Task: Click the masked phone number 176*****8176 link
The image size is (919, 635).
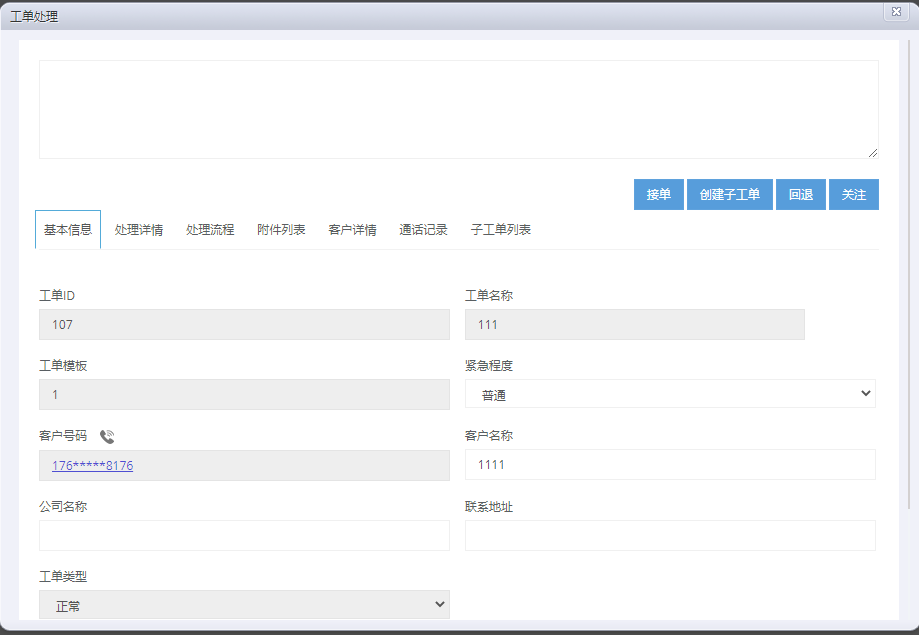Action: (x=92, y=466)
